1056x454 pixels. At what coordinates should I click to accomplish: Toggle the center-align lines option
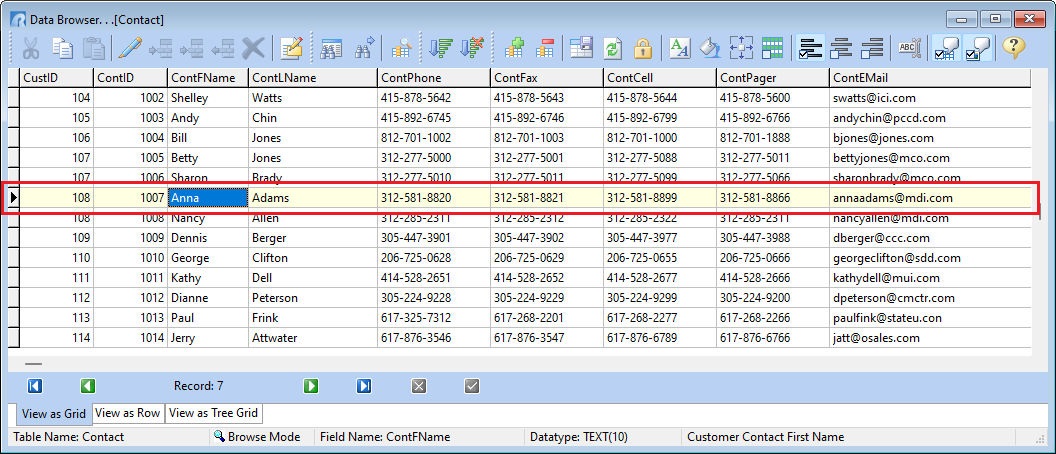tap(840, 48)
